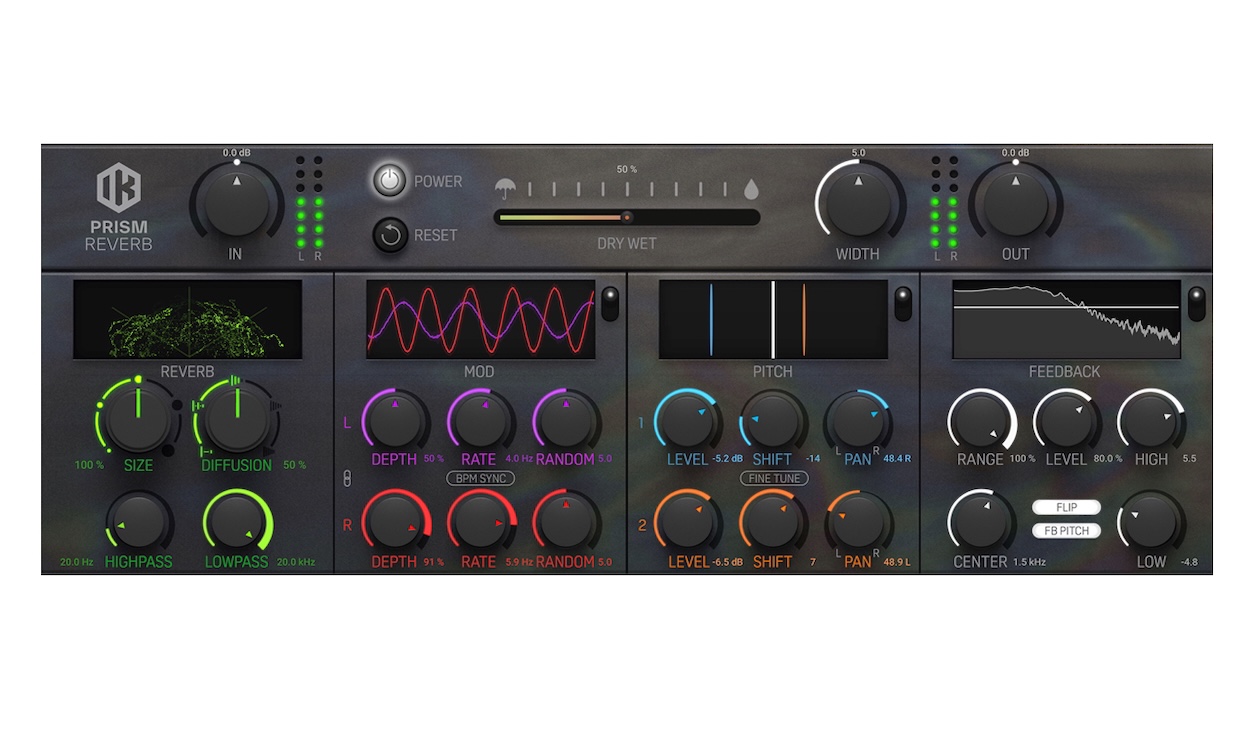Viewport: 1260px width, 756px height.
Task: Click the right channel RANDOM knob
Action: [x=566, y=522]
